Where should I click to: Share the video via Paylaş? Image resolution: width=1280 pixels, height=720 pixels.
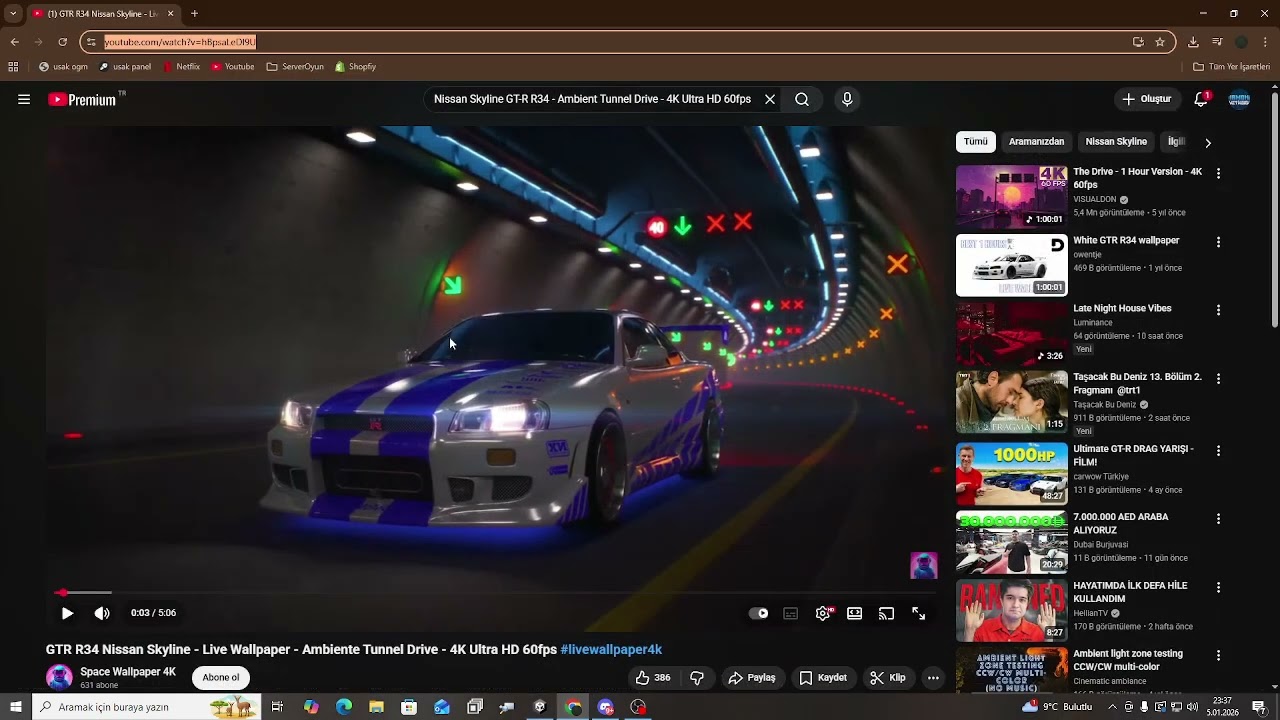[752, 677]
